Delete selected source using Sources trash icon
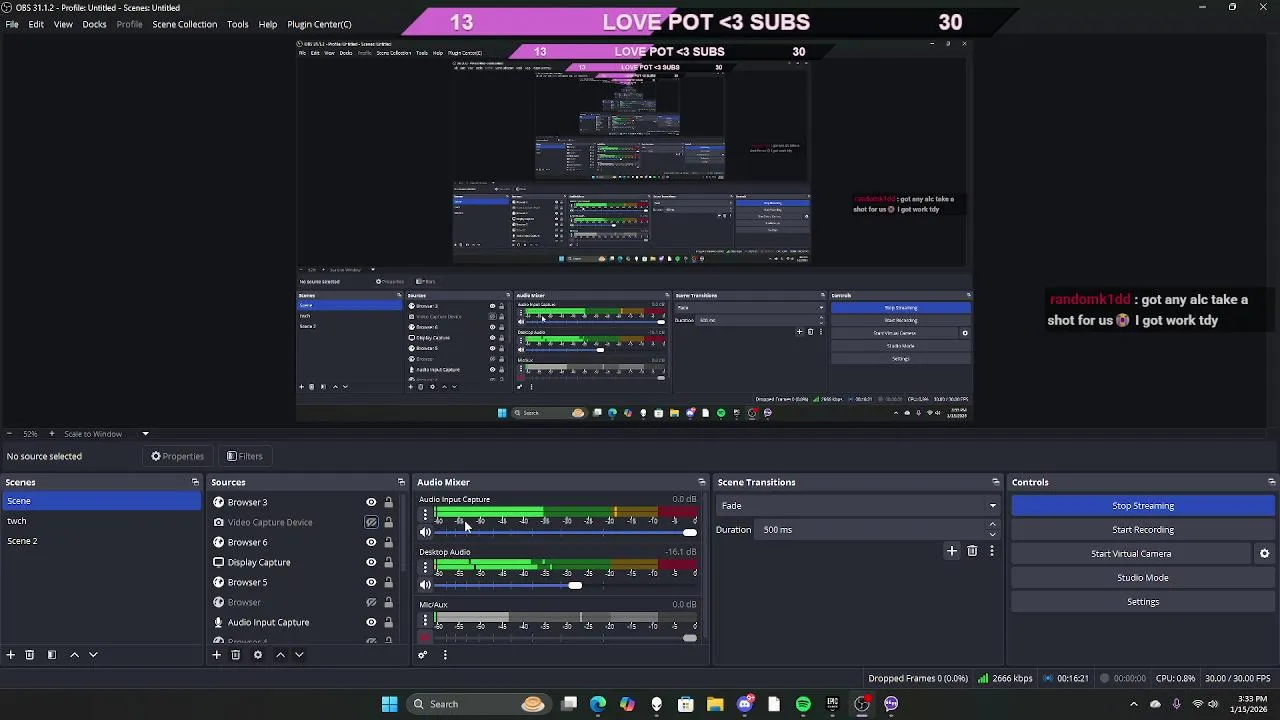The width and height of the screenshot is (1280, 720). 236,655
